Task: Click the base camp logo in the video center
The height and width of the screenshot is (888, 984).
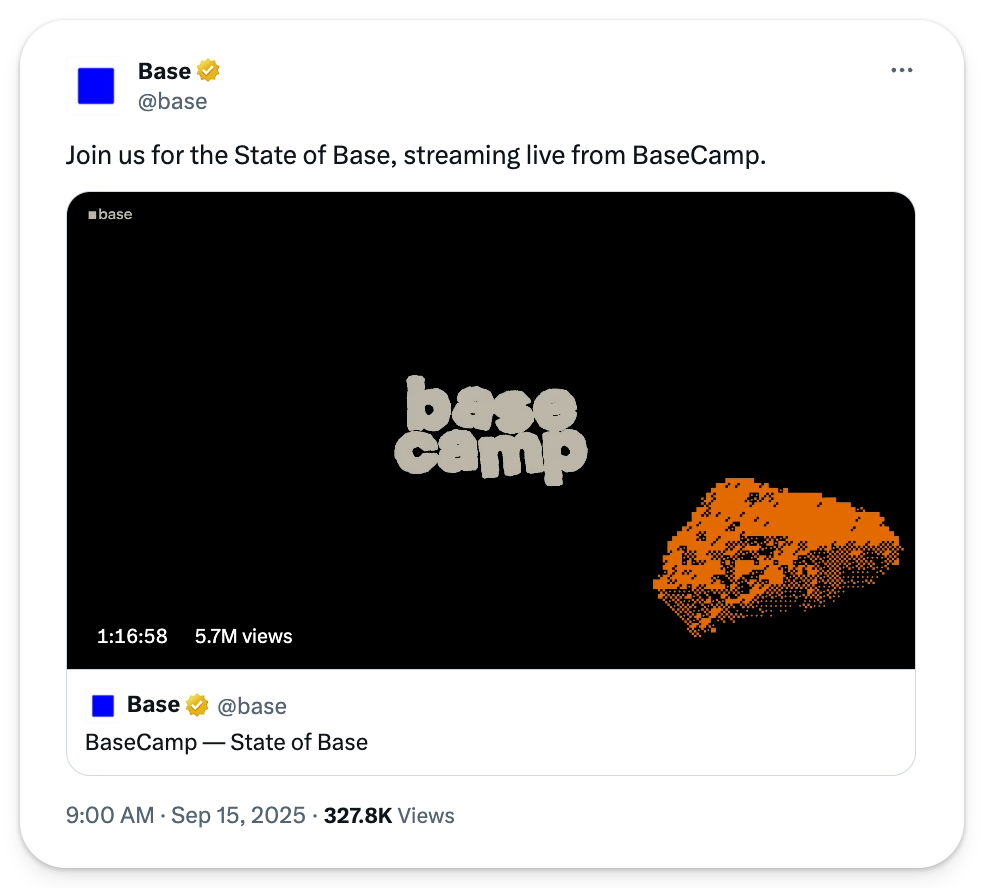Action: [x=489, y=431]
